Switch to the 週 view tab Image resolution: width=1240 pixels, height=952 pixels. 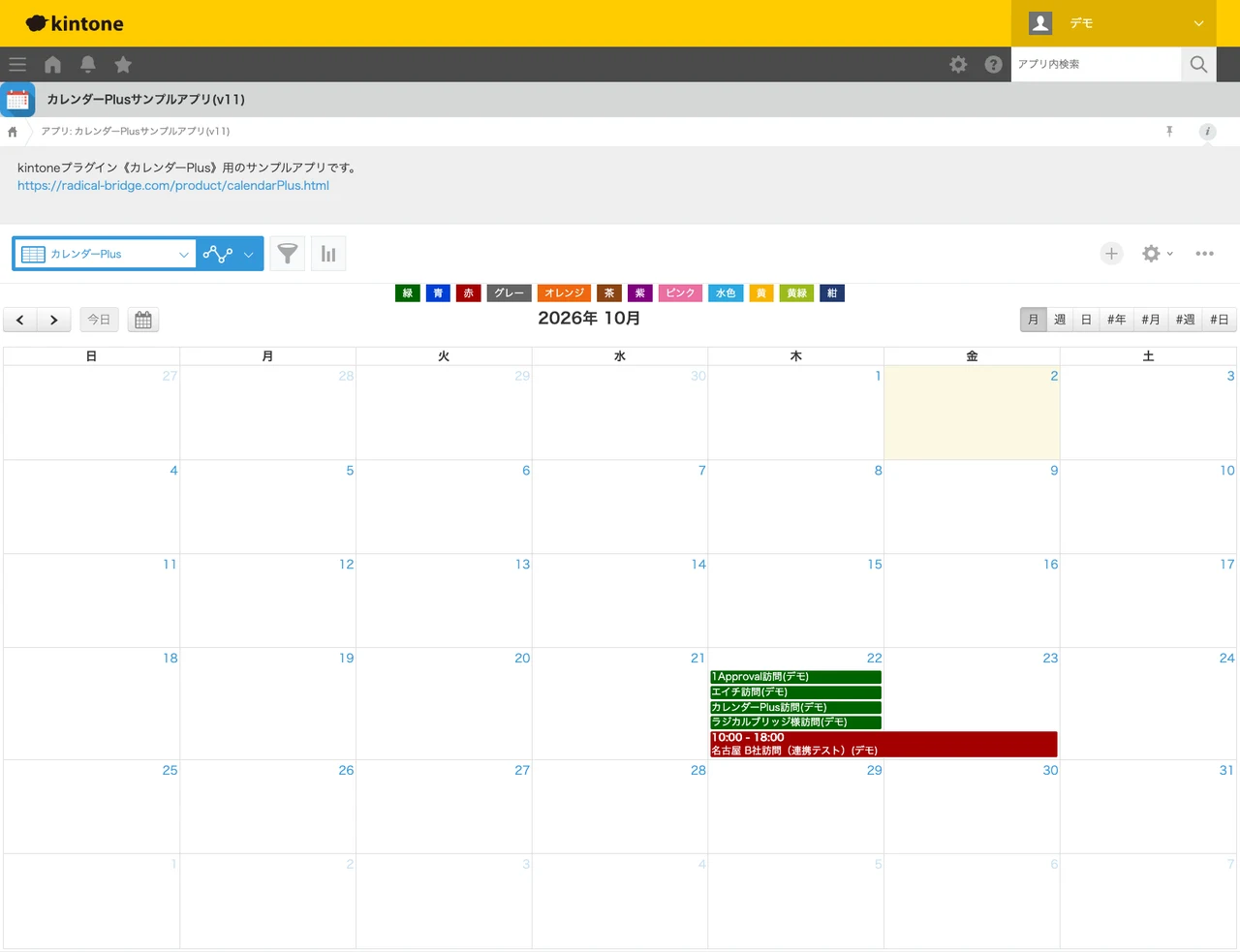[x=1060, y=320]
